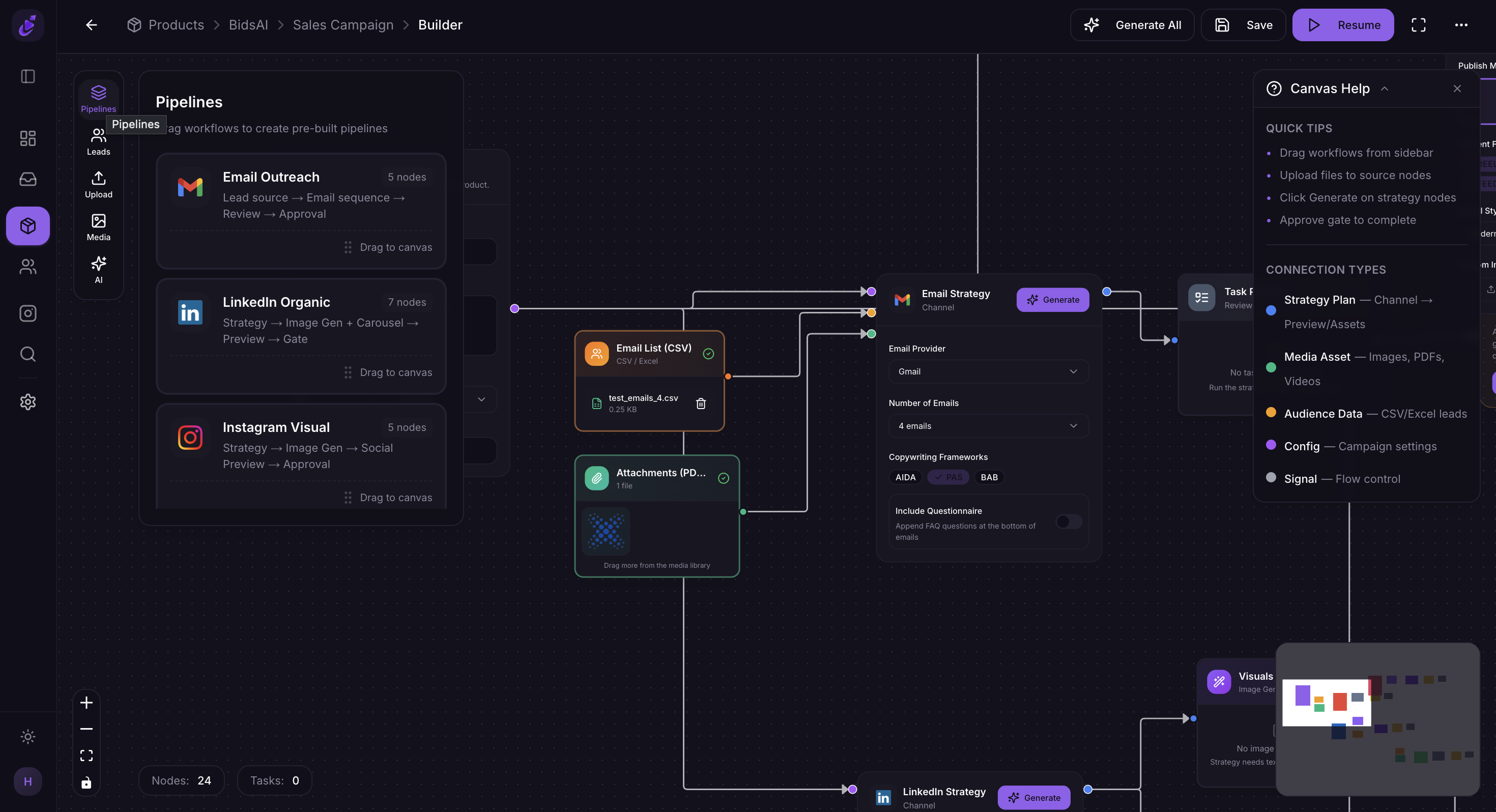
Task: Click the Attachments check status icon
Action: pos(724,479)
